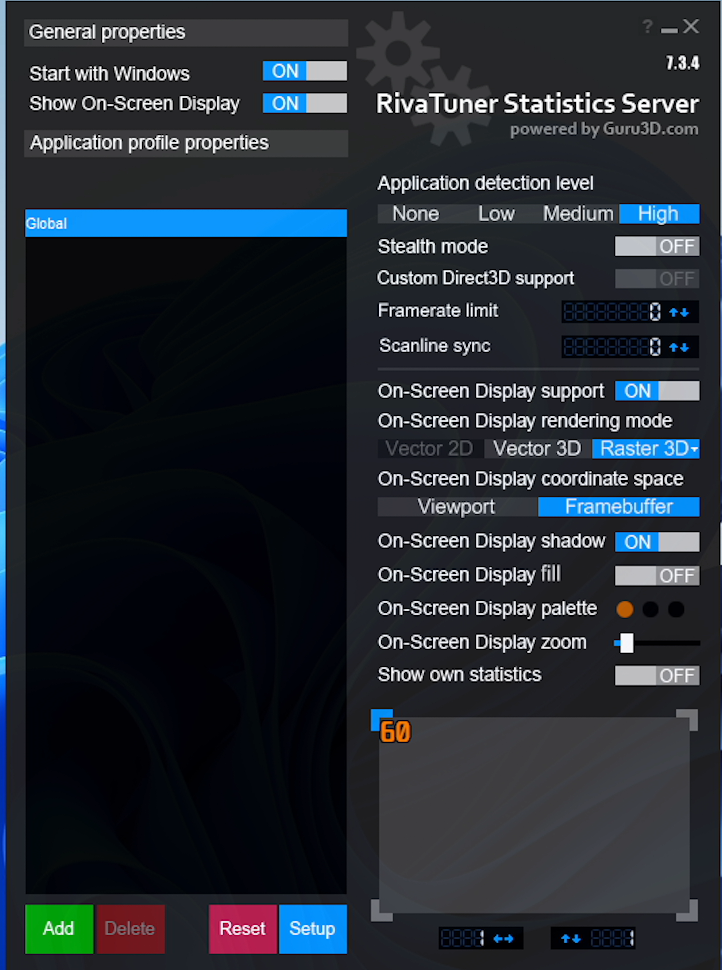The width and height of the screenshot is (722, 970).
Task: Toggle Show own statistics switch
Action: 657,676
